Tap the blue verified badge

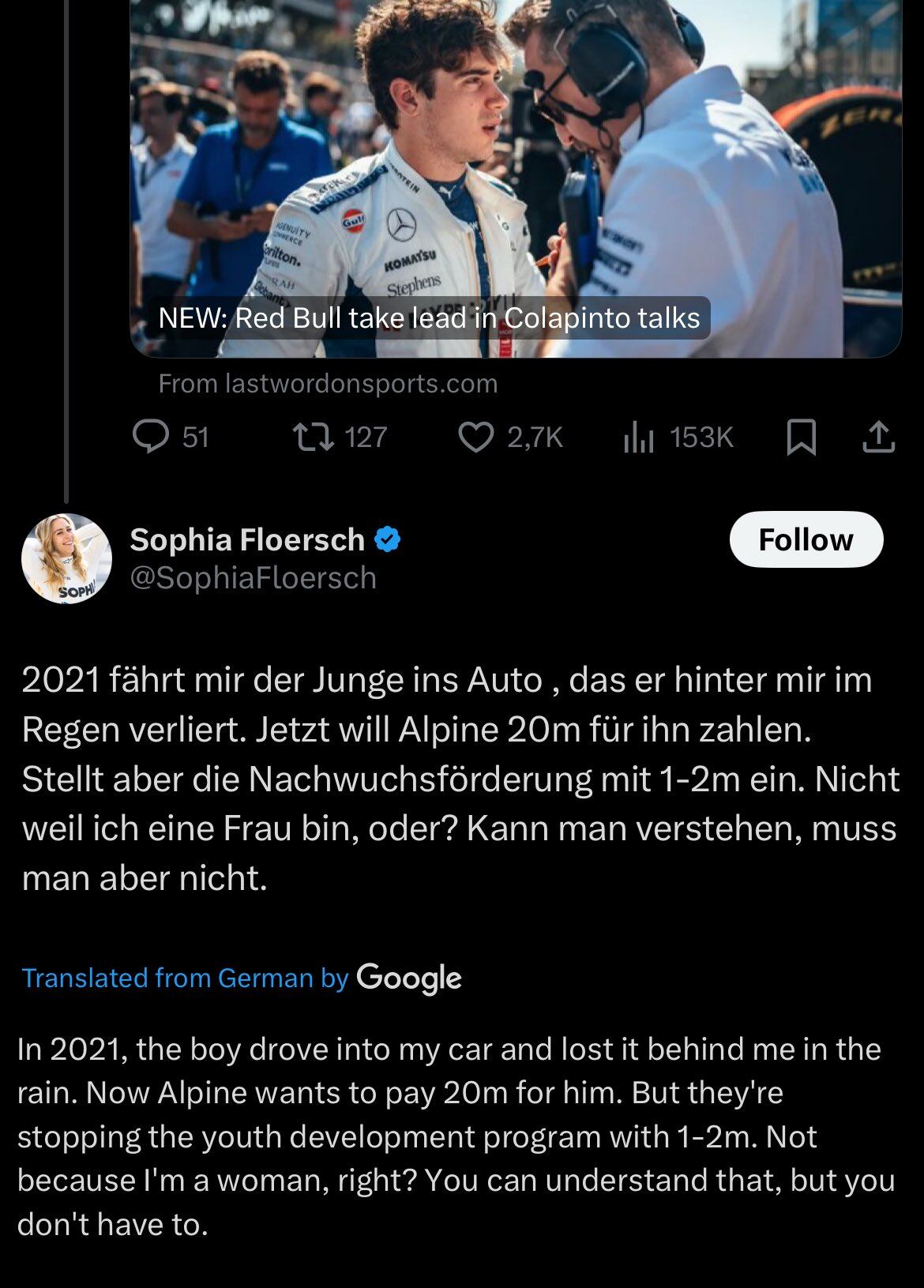(x=388, y=539)
